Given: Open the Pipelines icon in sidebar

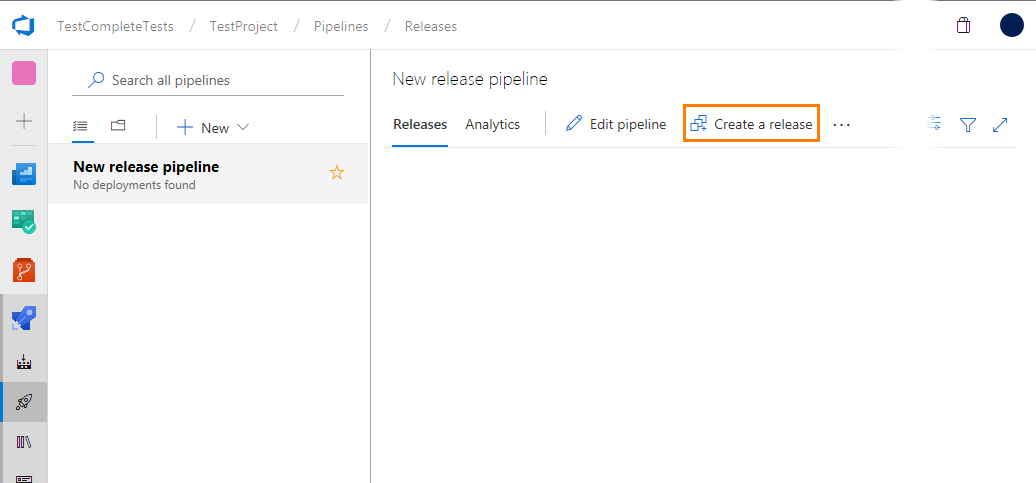Looking at the screenshot, I should (24, 319).
